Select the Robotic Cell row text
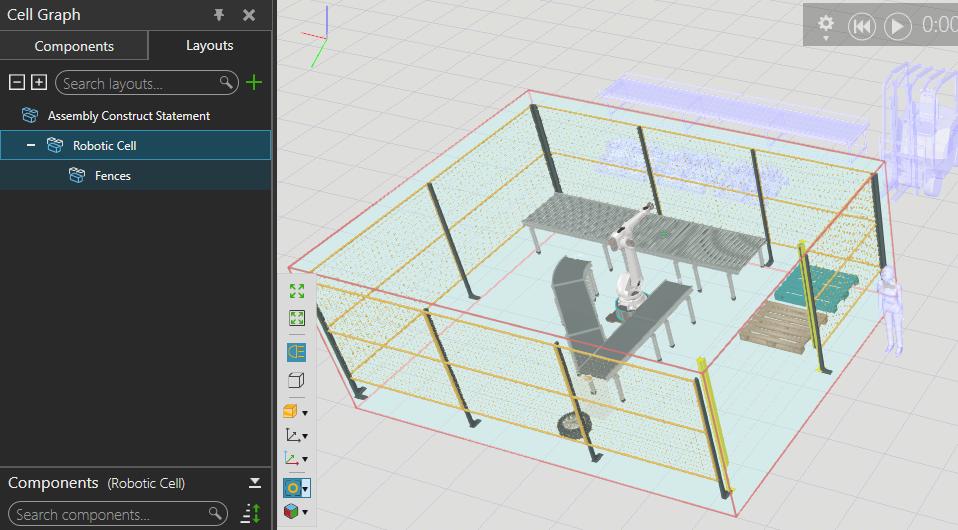958x530 pixels. (104, 145)
